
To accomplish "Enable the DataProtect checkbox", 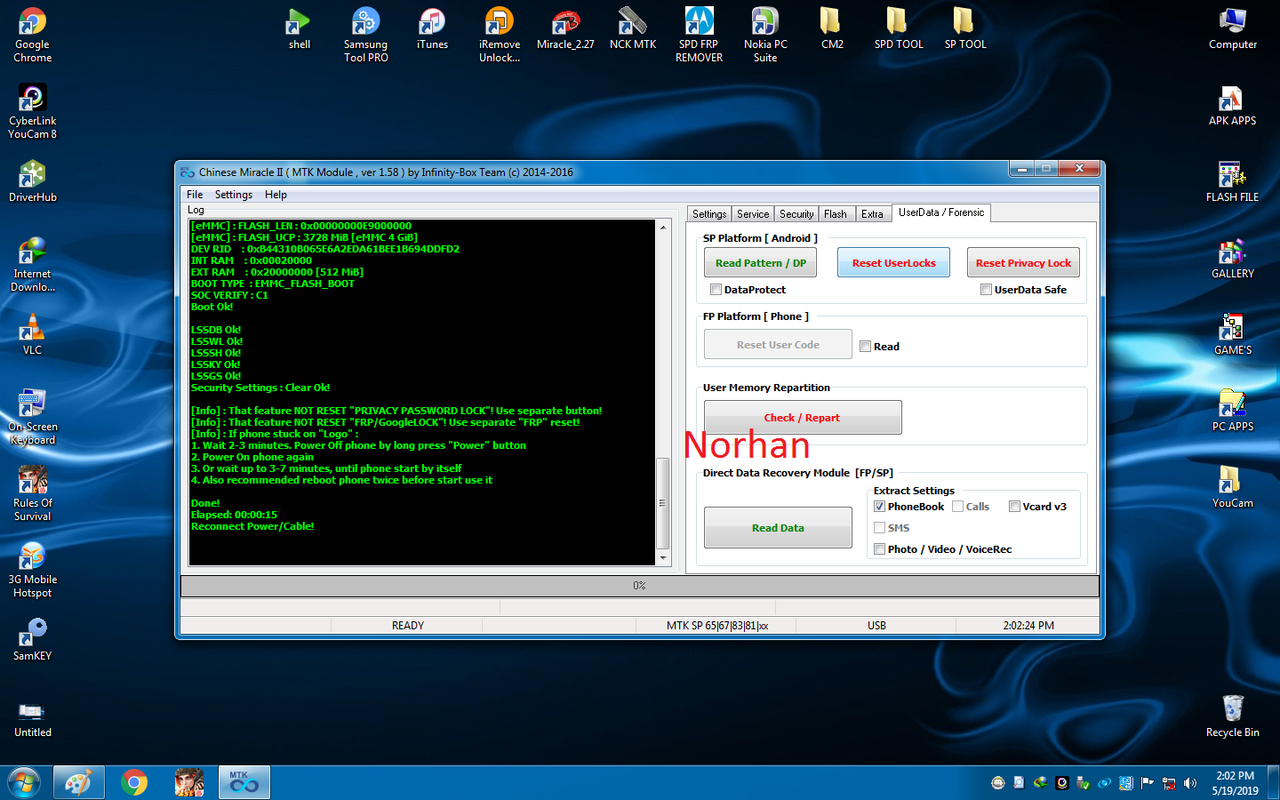I will click(x=715, y=290).
